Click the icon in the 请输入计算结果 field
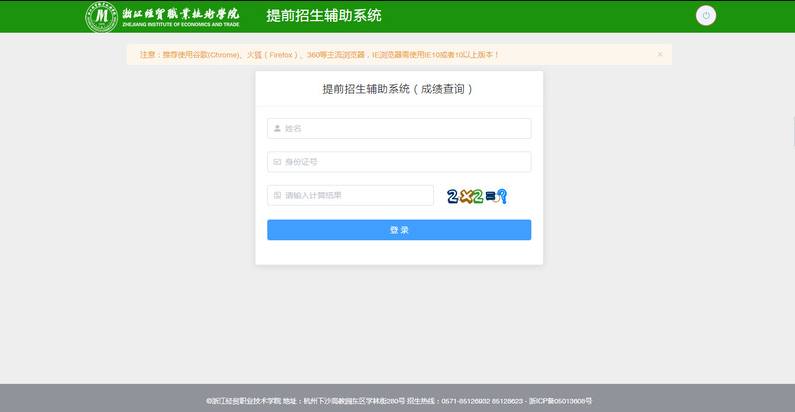The height and width of the screenshot is (412, 795). click(277, 195)
